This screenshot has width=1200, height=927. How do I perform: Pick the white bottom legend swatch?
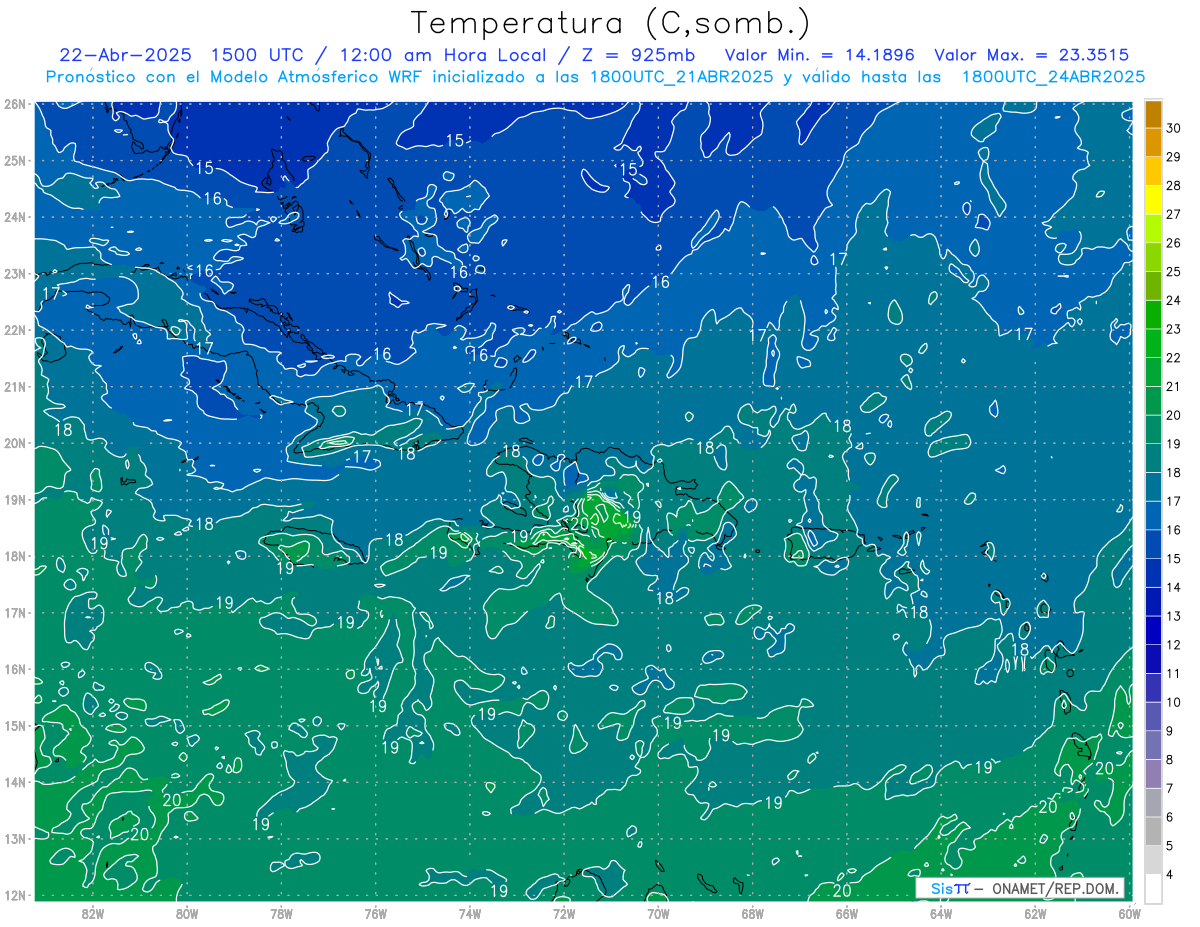click(x=1153, y=888)
